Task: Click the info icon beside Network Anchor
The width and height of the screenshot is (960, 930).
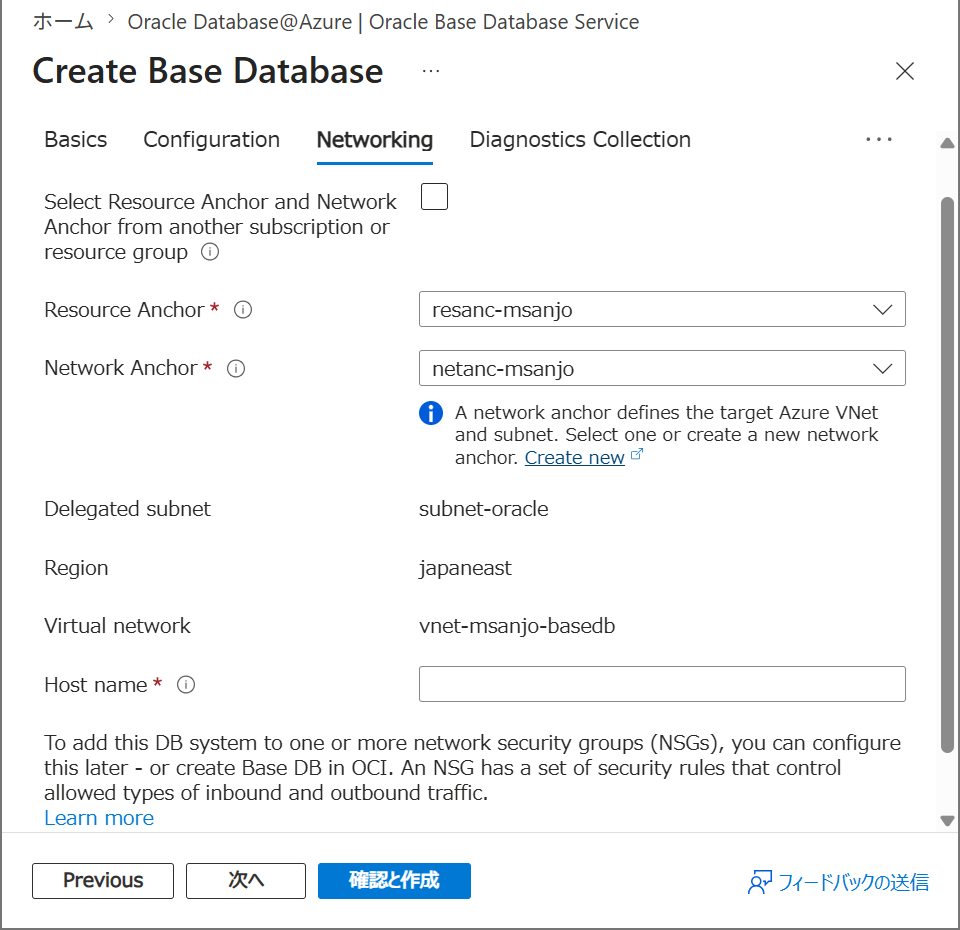Action: pos(236,369)
